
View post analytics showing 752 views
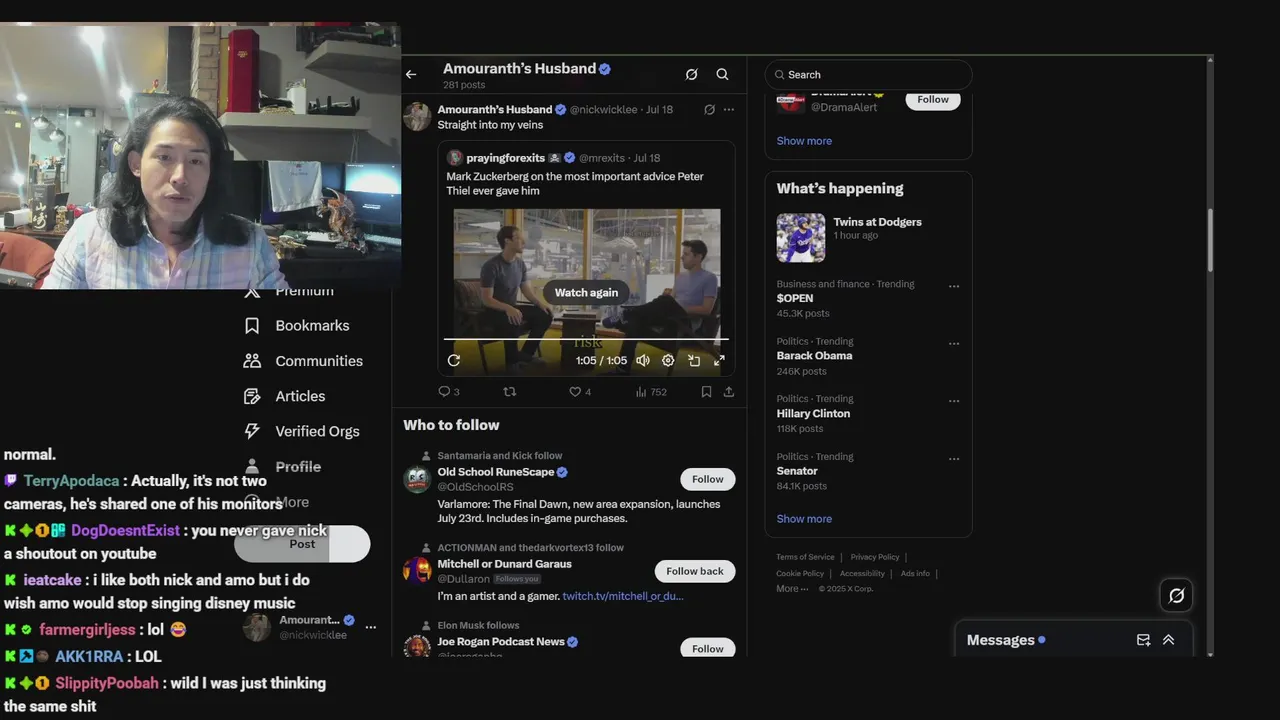tap(651, 392)
